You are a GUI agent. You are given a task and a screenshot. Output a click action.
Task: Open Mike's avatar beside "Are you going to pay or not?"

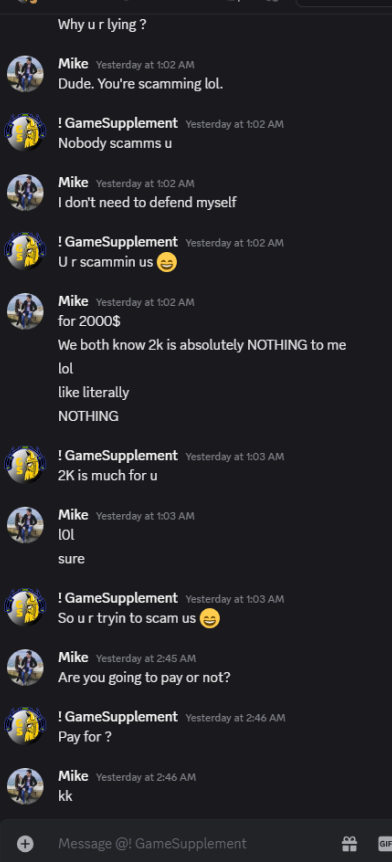(x=25, y=667)
